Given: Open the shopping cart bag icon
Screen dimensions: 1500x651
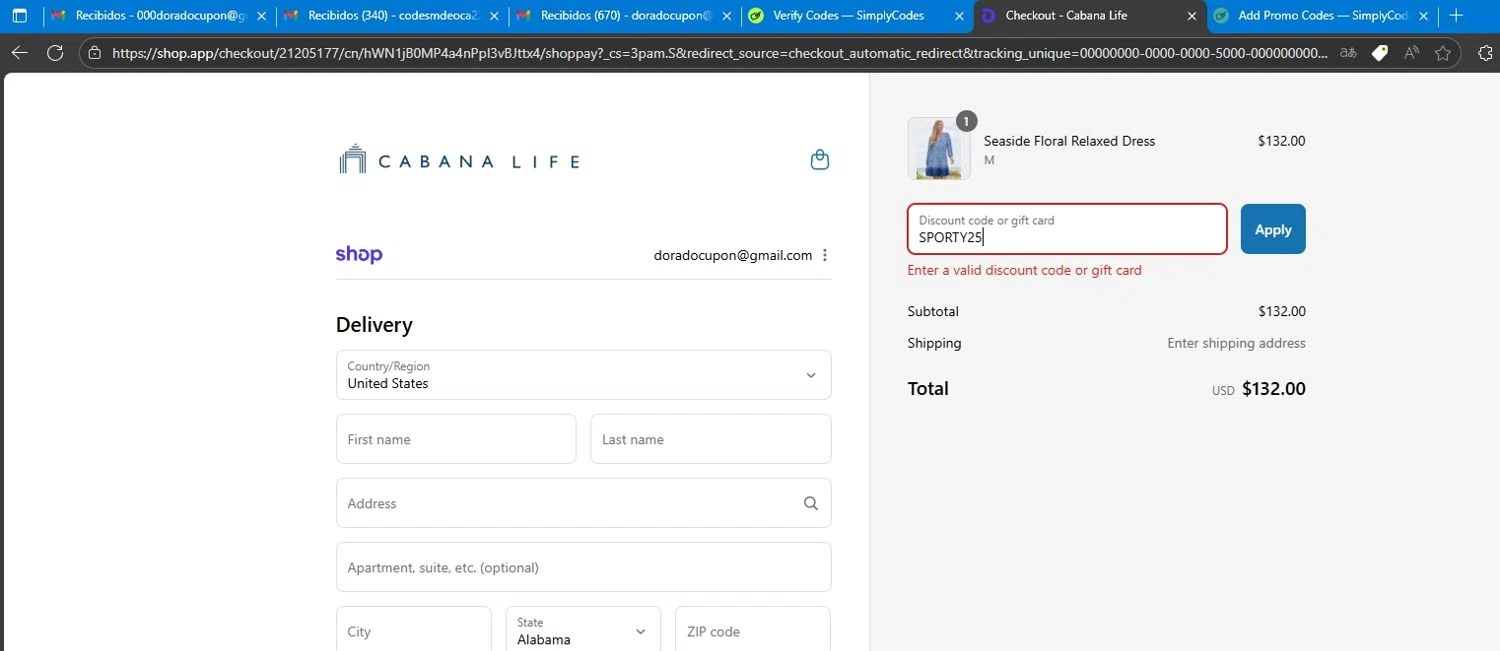Looking at the screenshot, I should point(819,160).
